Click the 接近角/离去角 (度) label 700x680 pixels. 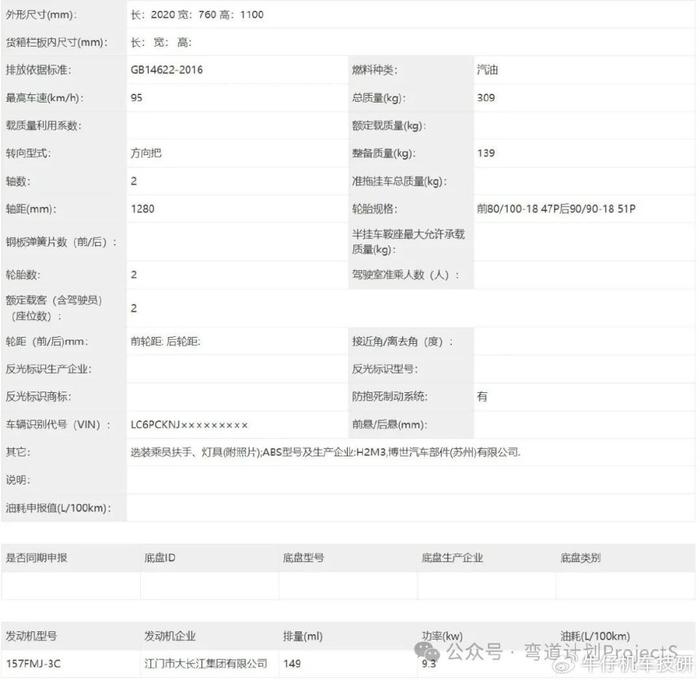[402, 342]
